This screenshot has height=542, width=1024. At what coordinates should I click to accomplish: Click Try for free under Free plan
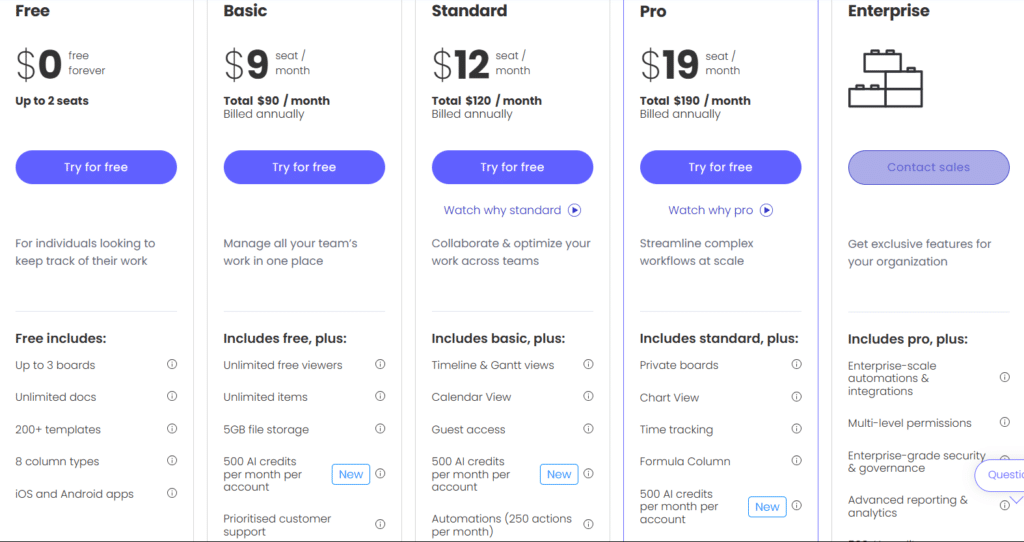point(96,167)
